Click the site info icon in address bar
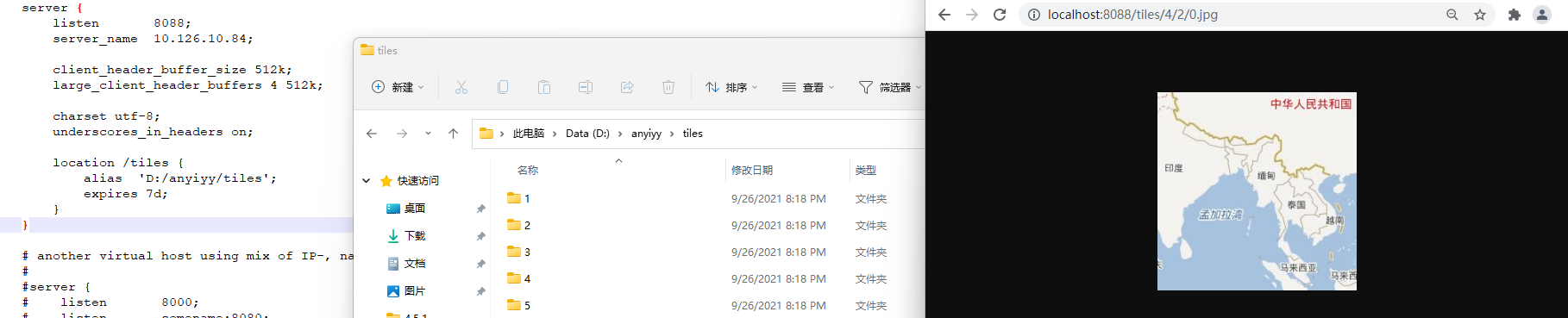This screenshot has height=318, width=1568. click(1033, 15)
